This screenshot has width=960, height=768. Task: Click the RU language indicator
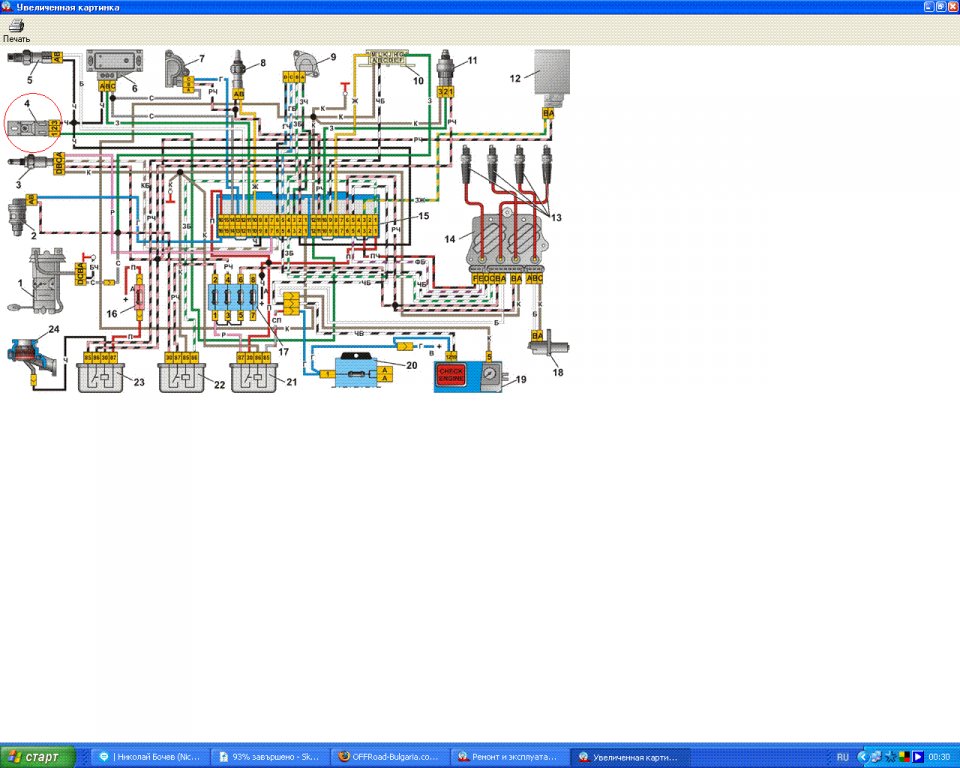pos(842,757)
